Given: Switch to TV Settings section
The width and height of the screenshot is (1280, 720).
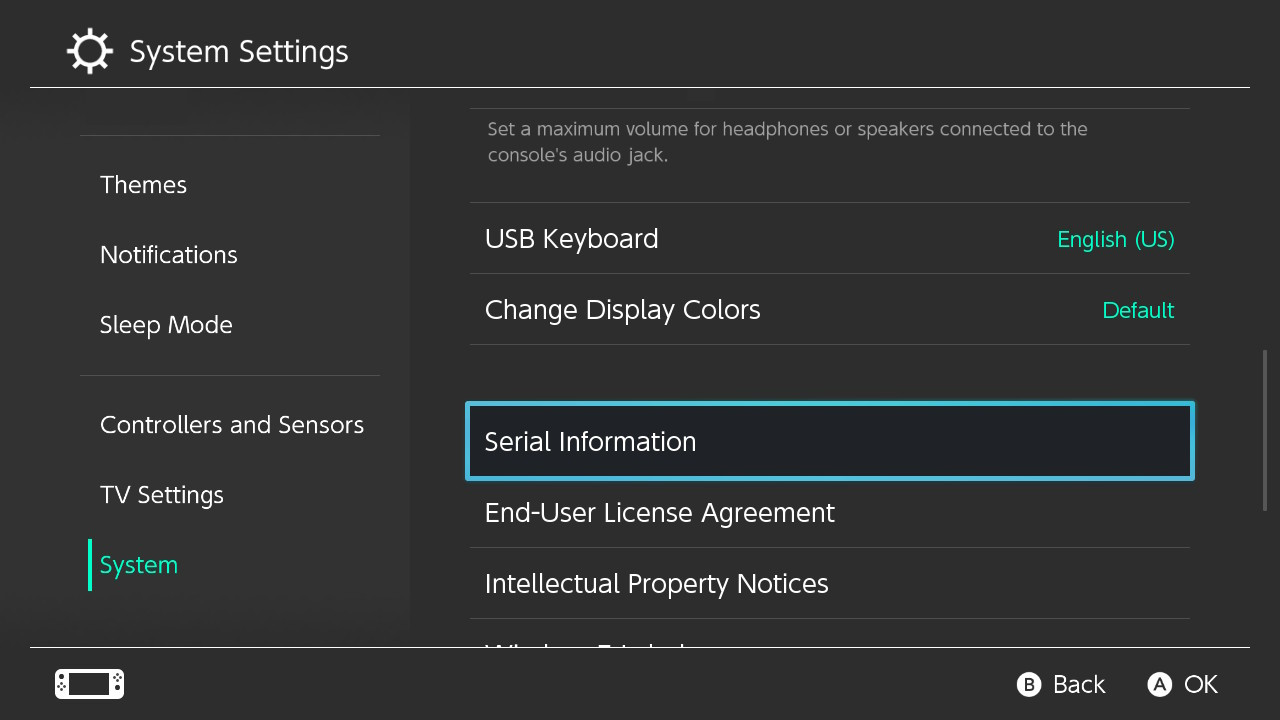Looking at the screenshot, I should pos(161,494).
